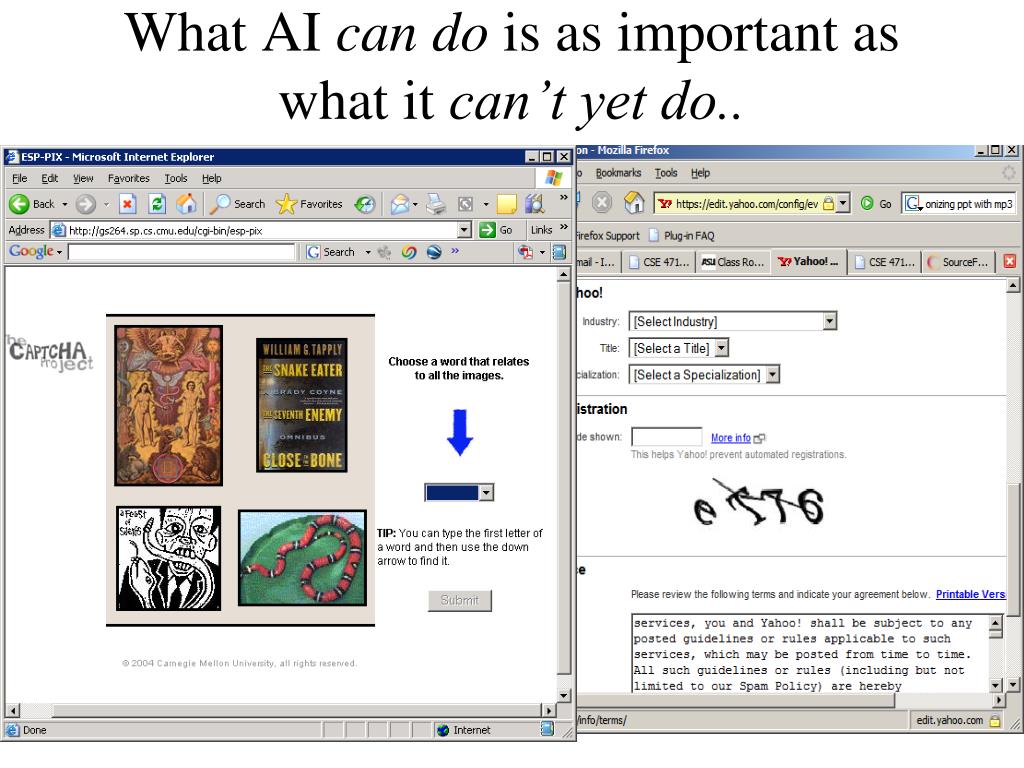Screen dimensions: 1024x768
Task: Click the Plug-in FAQ bookmark in Firefox
Action: [x=682, y=236]
